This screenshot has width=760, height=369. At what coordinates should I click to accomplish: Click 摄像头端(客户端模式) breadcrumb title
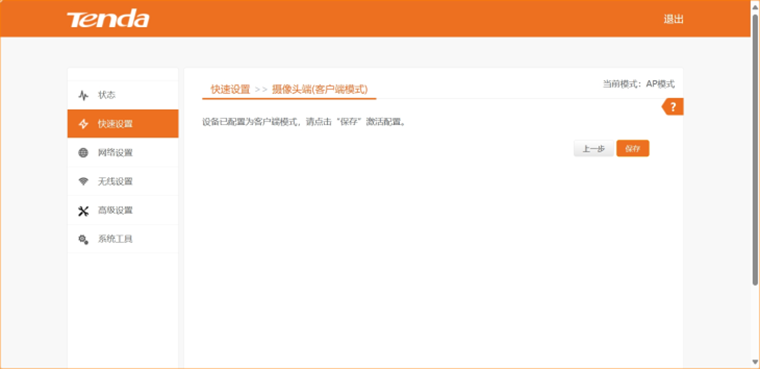coord(320,89)
